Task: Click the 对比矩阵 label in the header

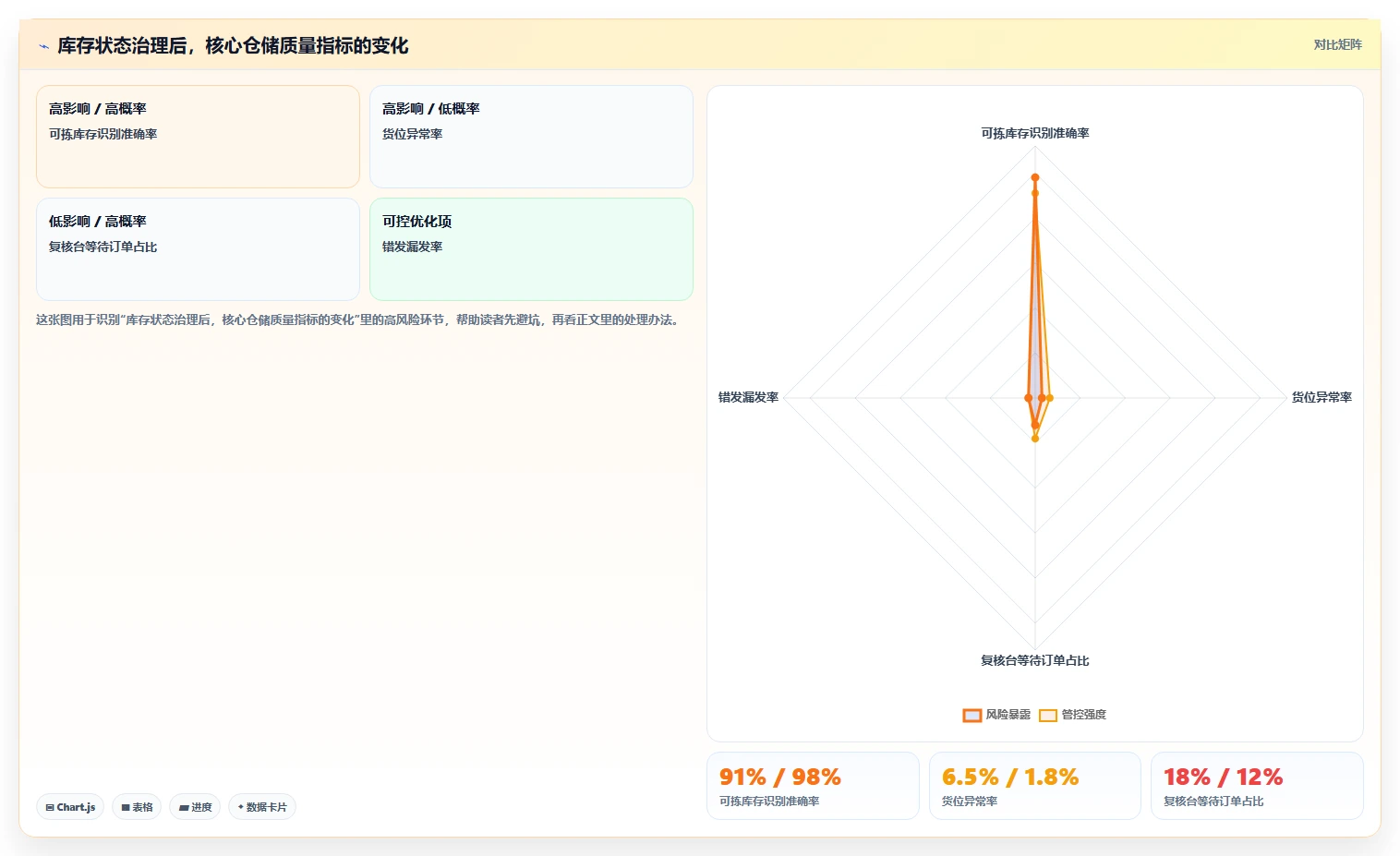Action: (x=1337, y=44)
